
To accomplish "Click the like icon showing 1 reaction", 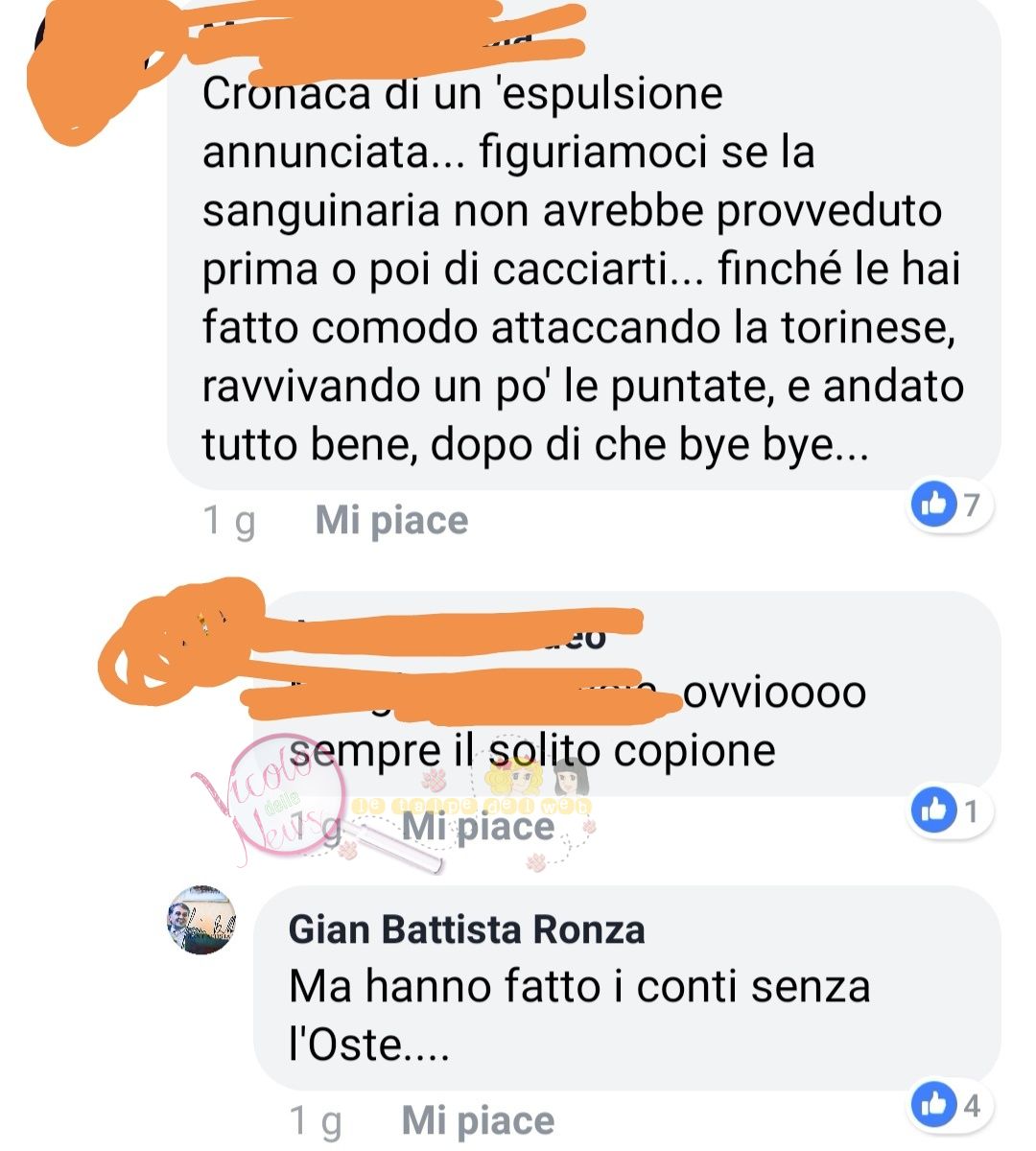I will 933,811.
